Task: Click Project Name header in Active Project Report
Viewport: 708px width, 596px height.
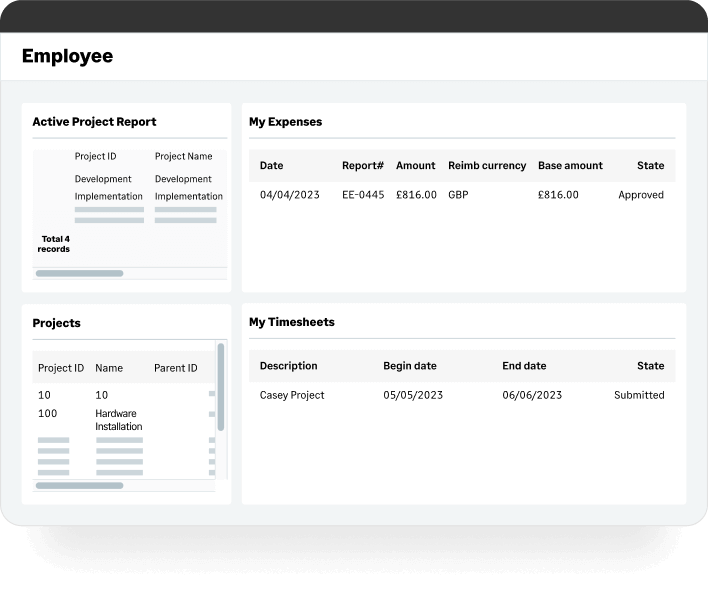Action: pos(184,156)
